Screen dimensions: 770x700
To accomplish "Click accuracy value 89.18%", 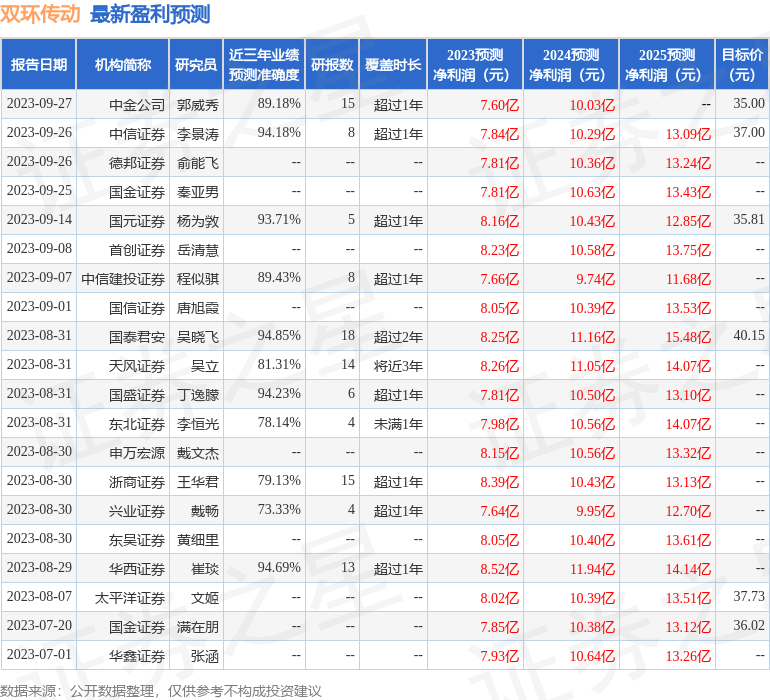I will point(279,104).
